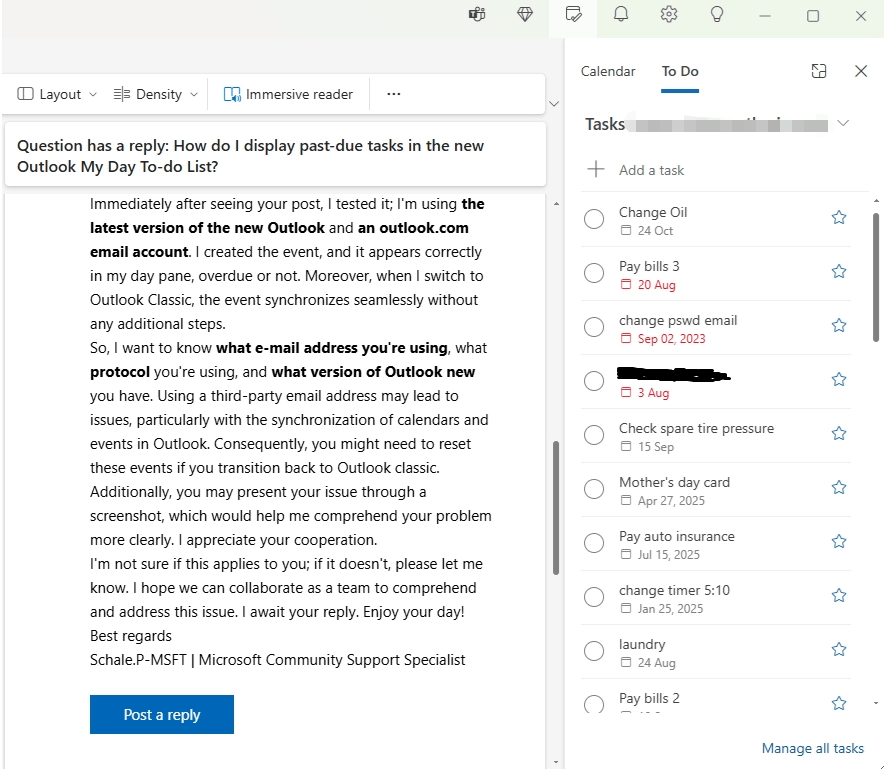This screenshot has width=884, height=769.
Task: Mark the laundry task complete
Action: pyautogui.click(x=594, y=649)
